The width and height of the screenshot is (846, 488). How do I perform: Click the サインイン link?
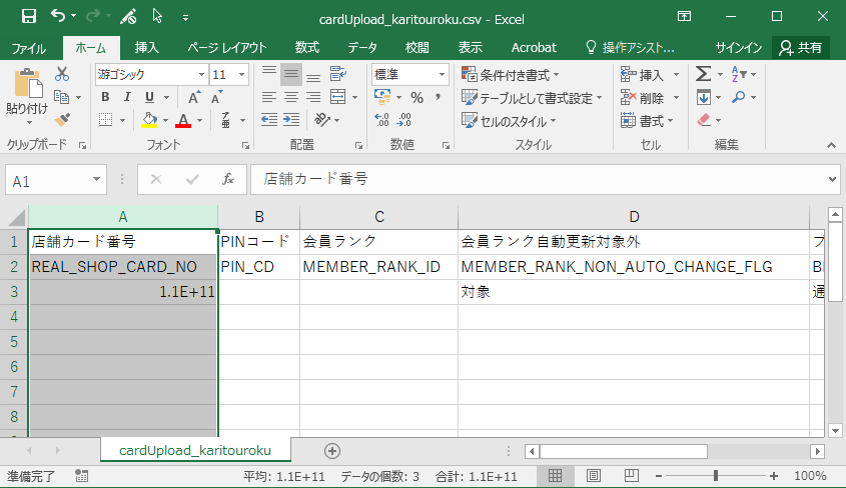click(739, 47)
